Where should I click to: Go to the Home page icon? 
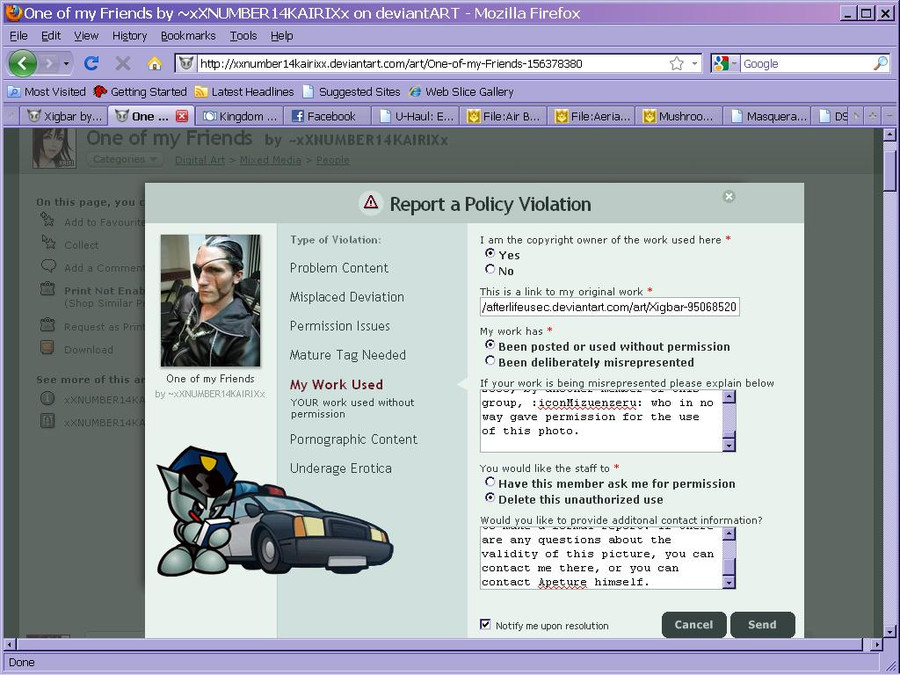tap(154, 63)
